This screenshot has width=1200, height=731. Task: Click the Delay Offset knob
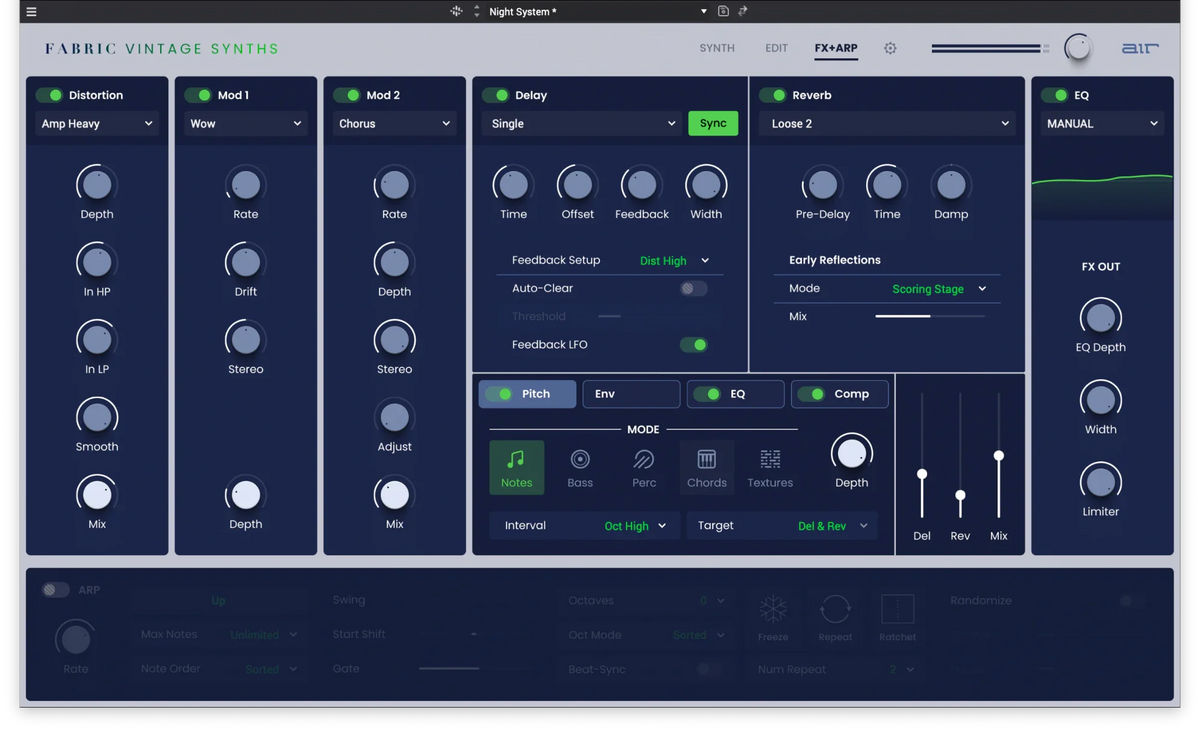[577, 184]
